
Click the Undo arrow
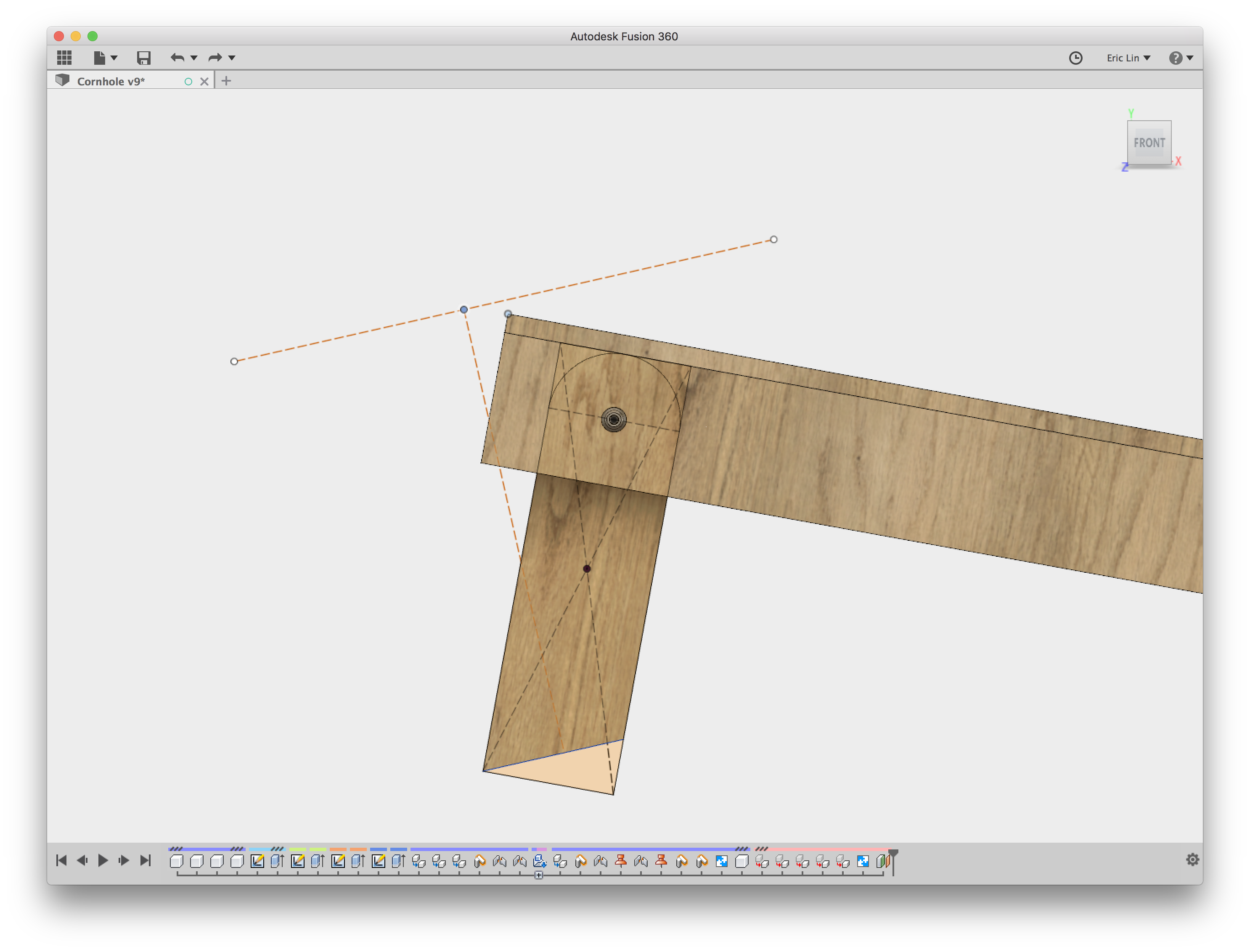coord(177,57)
